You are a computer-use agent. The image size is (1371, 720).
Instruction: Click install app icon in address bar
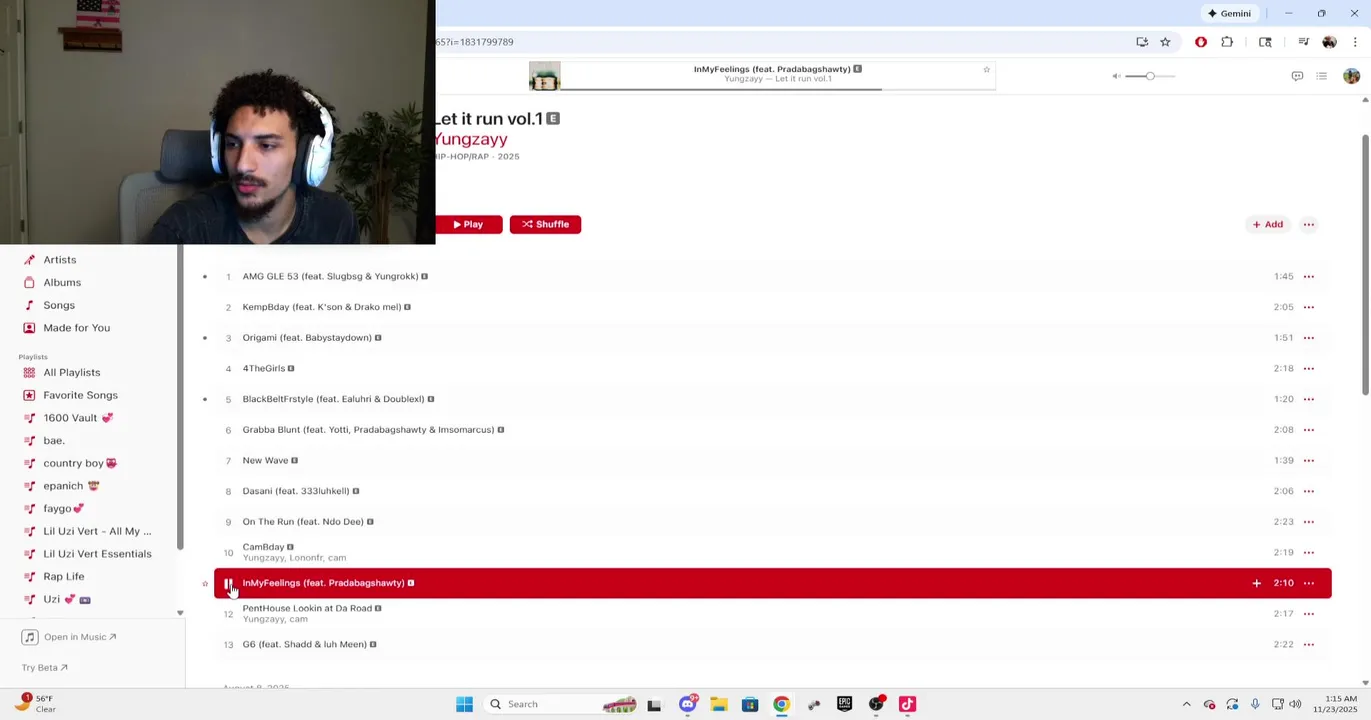point(1142,42)
